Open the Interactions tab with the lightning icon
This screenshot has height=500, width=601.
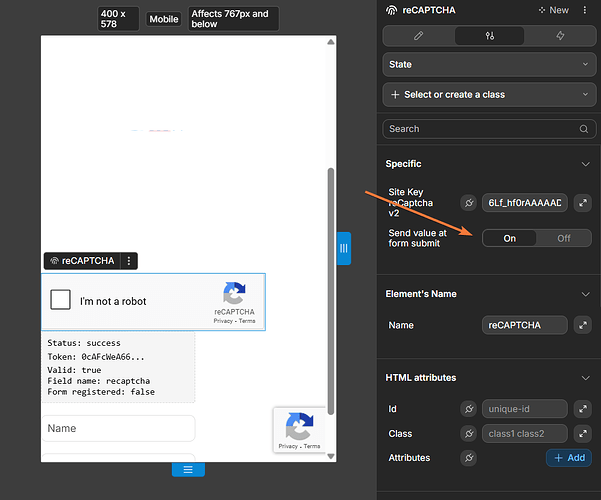tap(560, 36)
